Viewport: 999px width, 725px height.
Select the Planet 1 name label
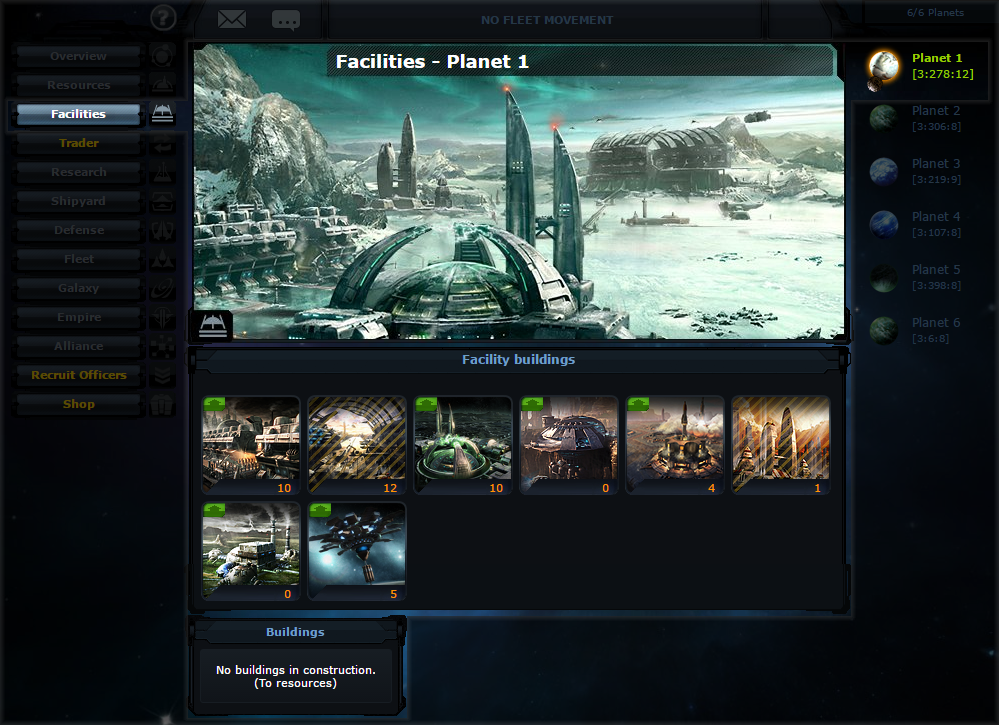[x=937, y=58]
